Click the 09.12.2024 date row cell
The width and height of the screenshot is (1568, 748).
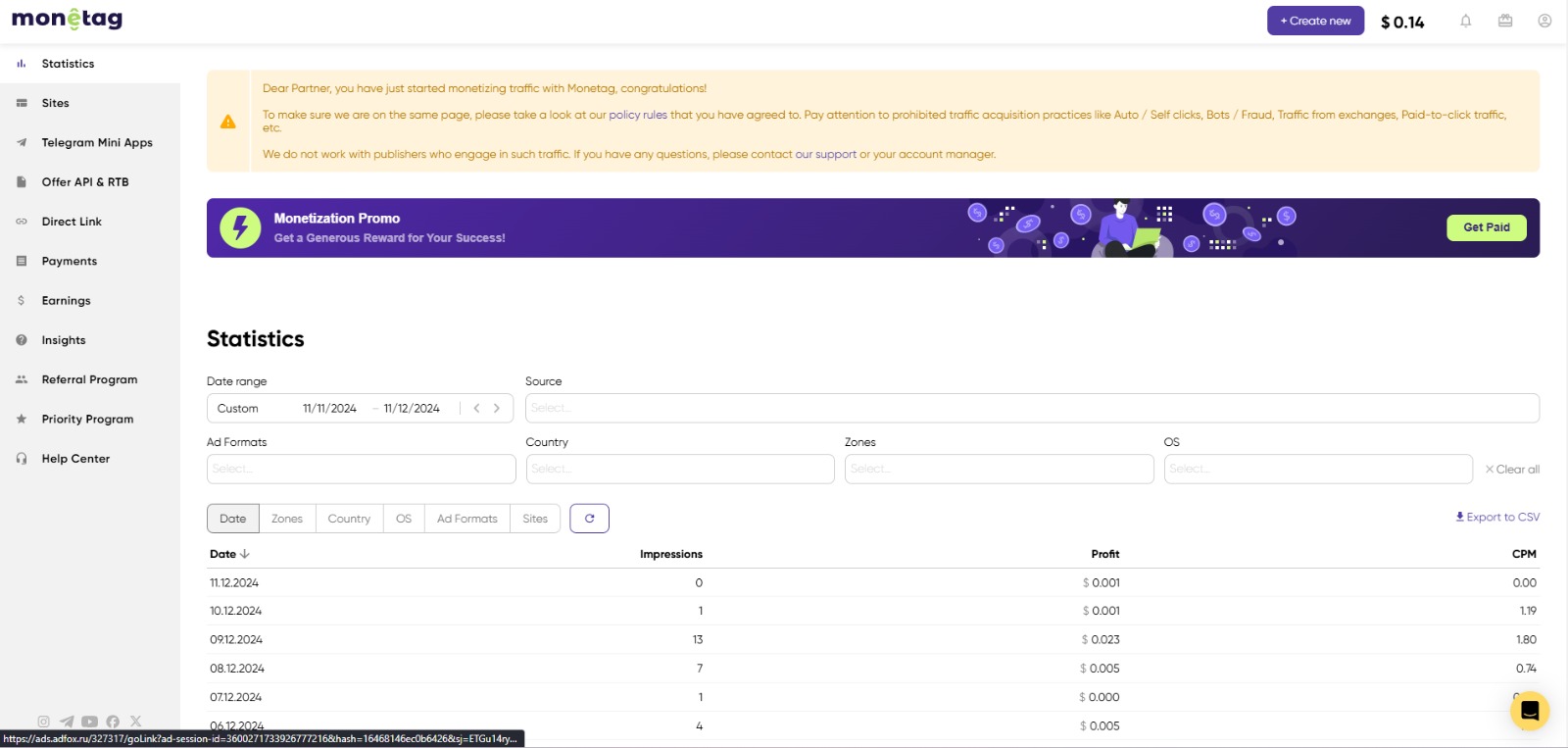click(x=236, y=639)
